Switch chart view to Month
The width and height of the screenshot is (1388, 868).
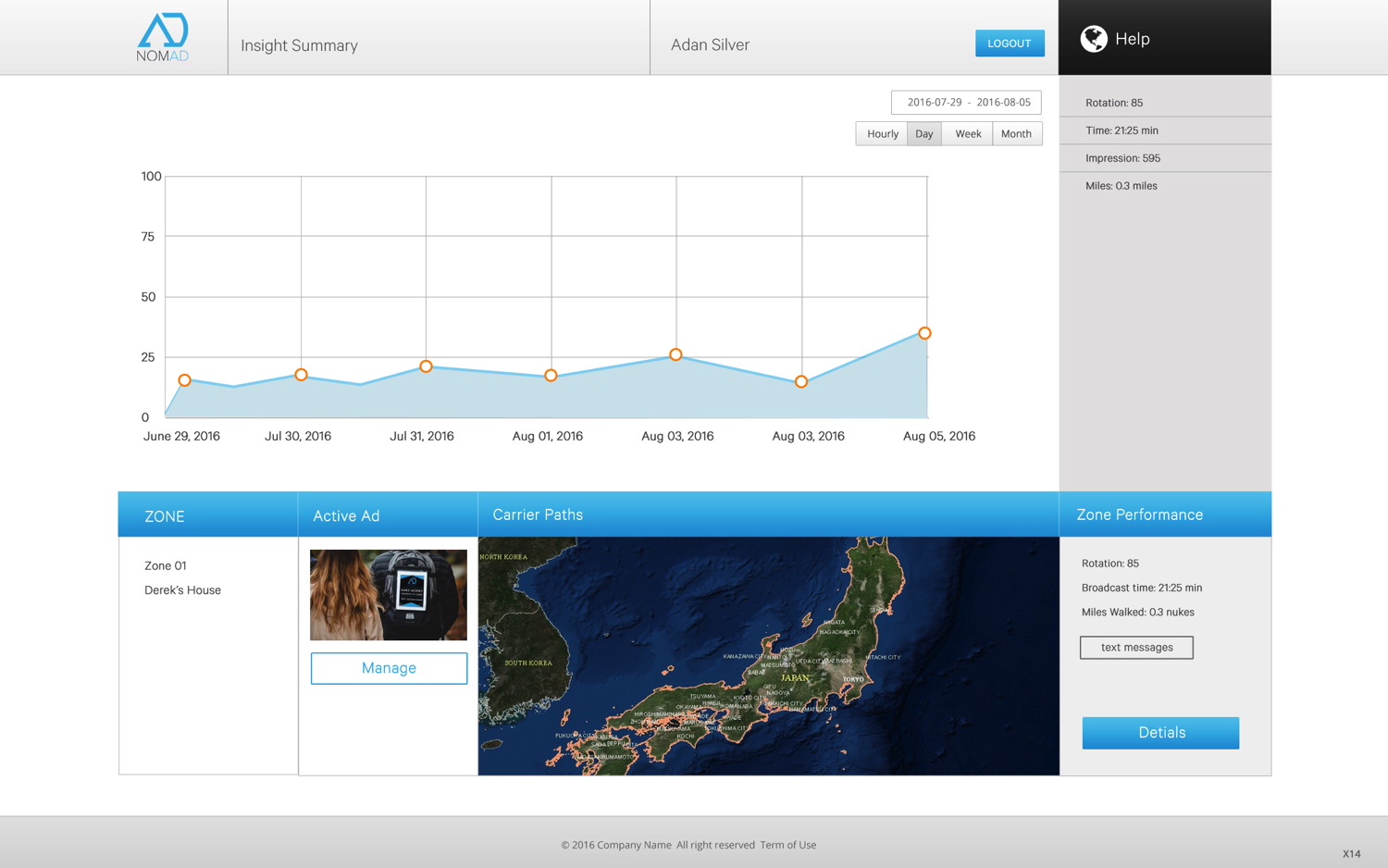coord(1016,134)
